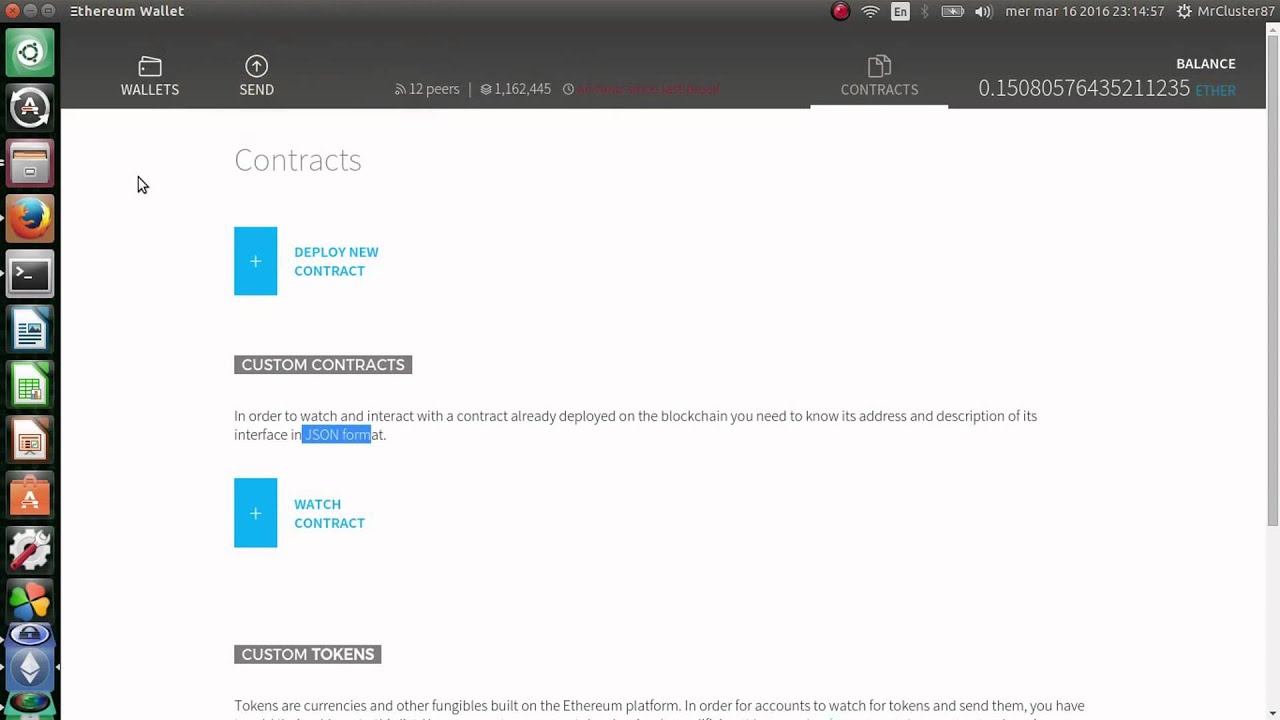The width and height of the screenshot is (1280, 720).
Task: Open the sound volume menu
Action: coord(983,11)
